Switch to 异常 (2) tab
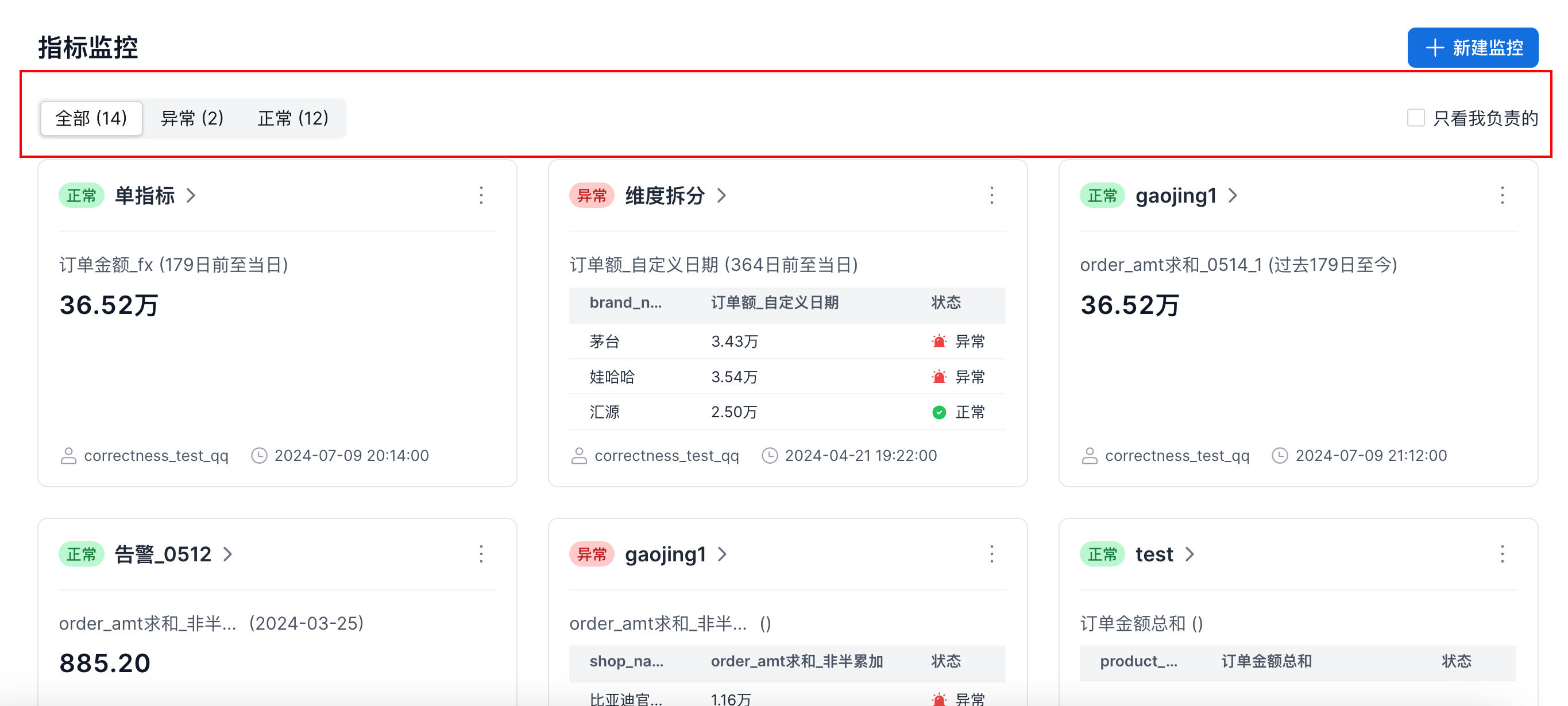This screenshot has width=1568, height=706. [x=192, y=118]
